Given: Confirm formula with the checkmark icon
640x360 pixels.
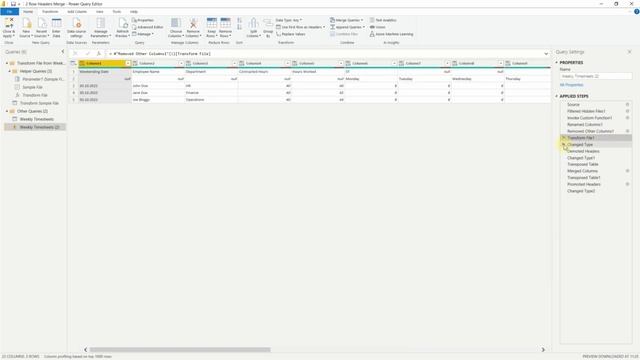Looking at the screenshot, I should pyautogui.click(x=87, y=53).
